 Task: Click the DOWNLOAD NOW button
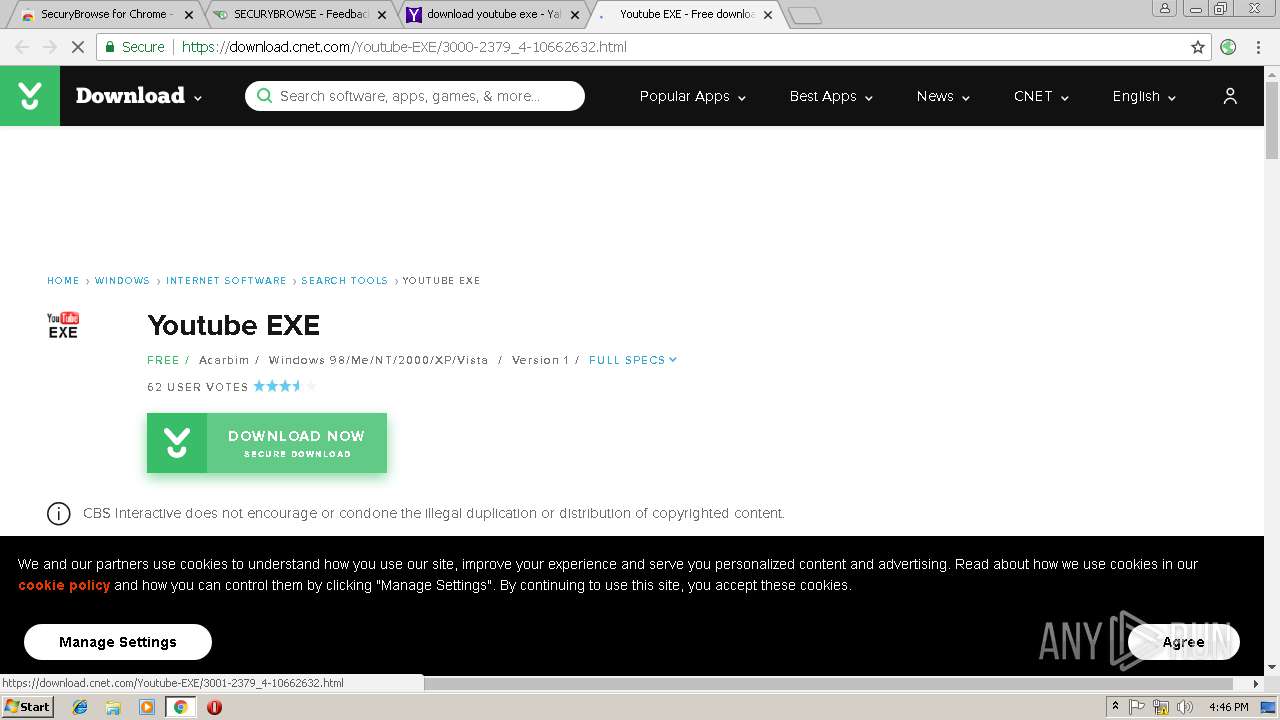click(x=267, y=443)
